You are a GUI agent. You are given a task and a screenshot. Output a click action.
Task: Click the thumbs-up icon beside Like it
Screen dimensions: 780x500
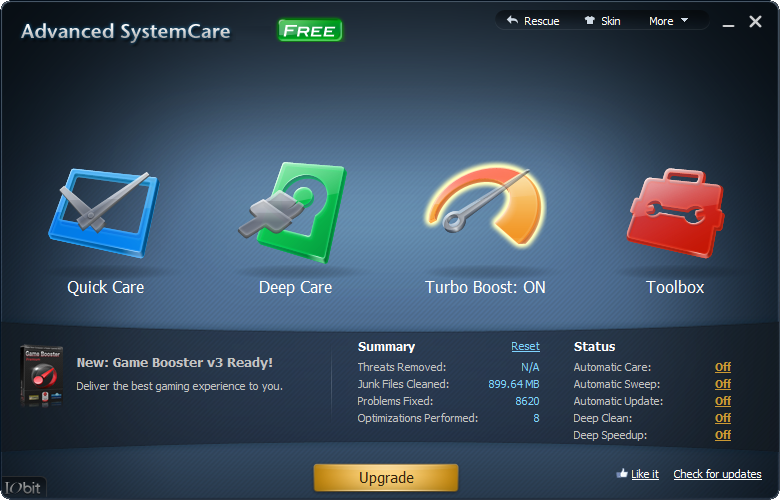tap(622, 474)
